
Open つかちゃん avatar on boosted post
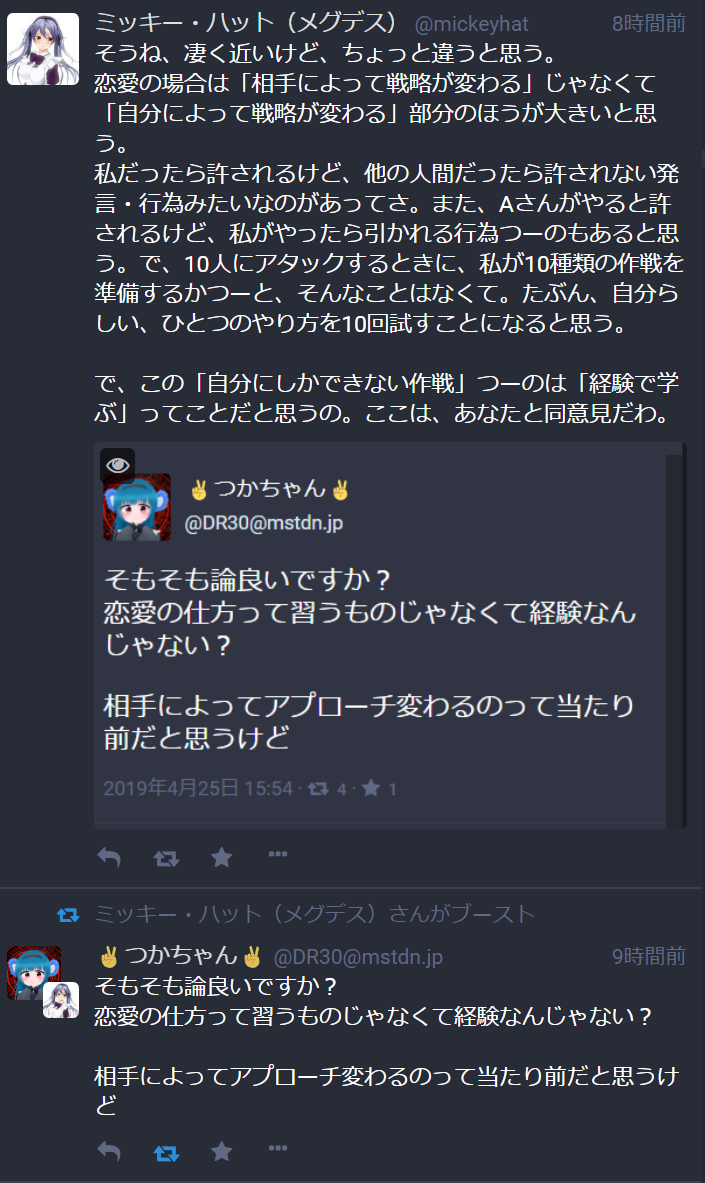tap(33, 973)
